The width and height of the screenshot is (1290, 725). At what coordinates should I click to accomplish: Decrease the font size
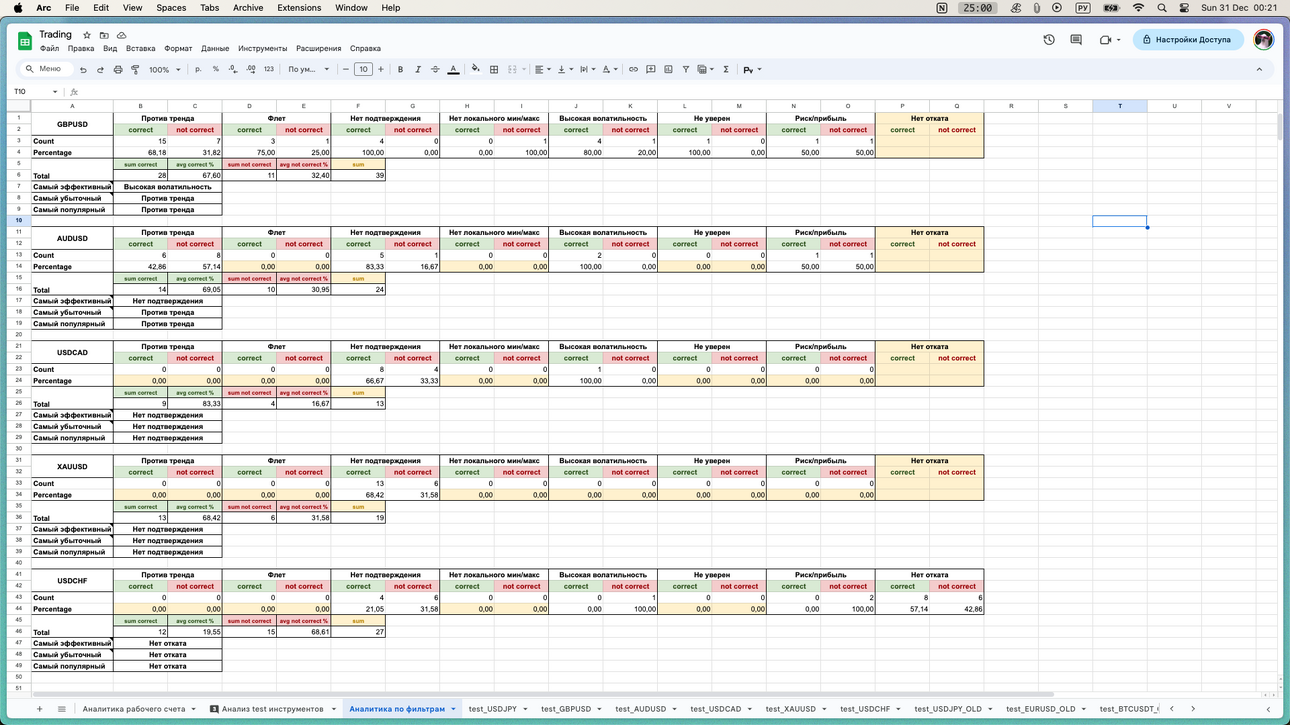[x=346, y=70]
